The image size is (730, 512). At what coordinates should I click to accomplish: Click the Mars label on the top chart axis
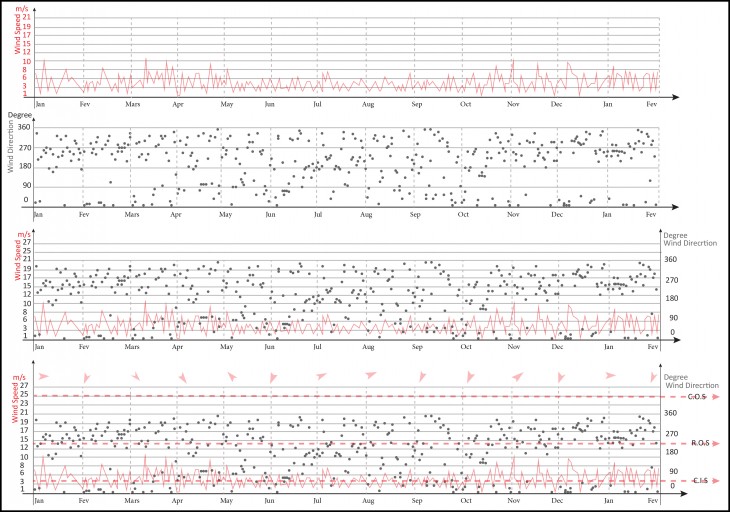pos(133,104)
